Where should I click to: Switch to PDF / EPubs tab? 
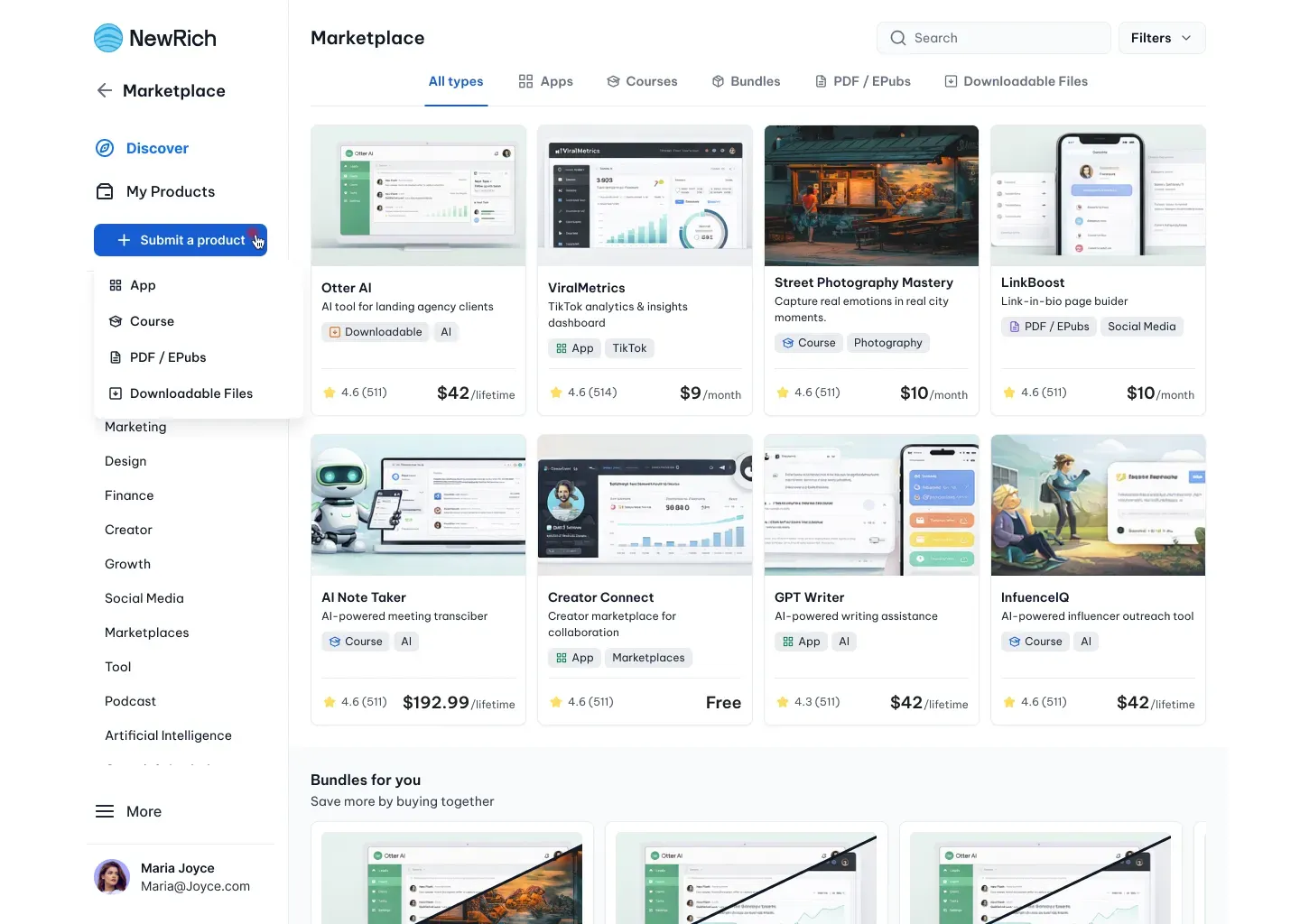863,81
